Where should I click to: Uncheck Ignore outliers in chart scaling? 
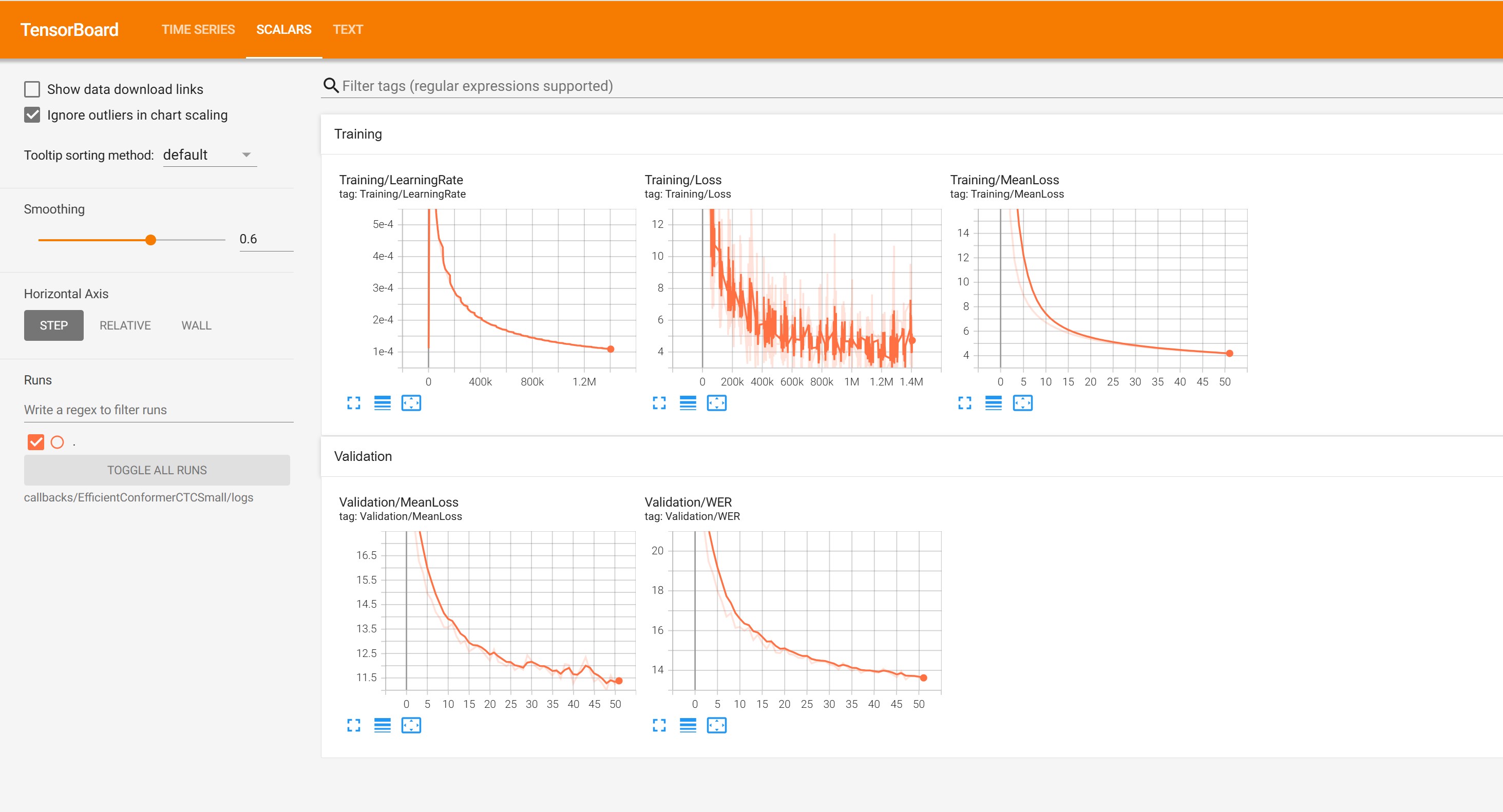[32, 115]
